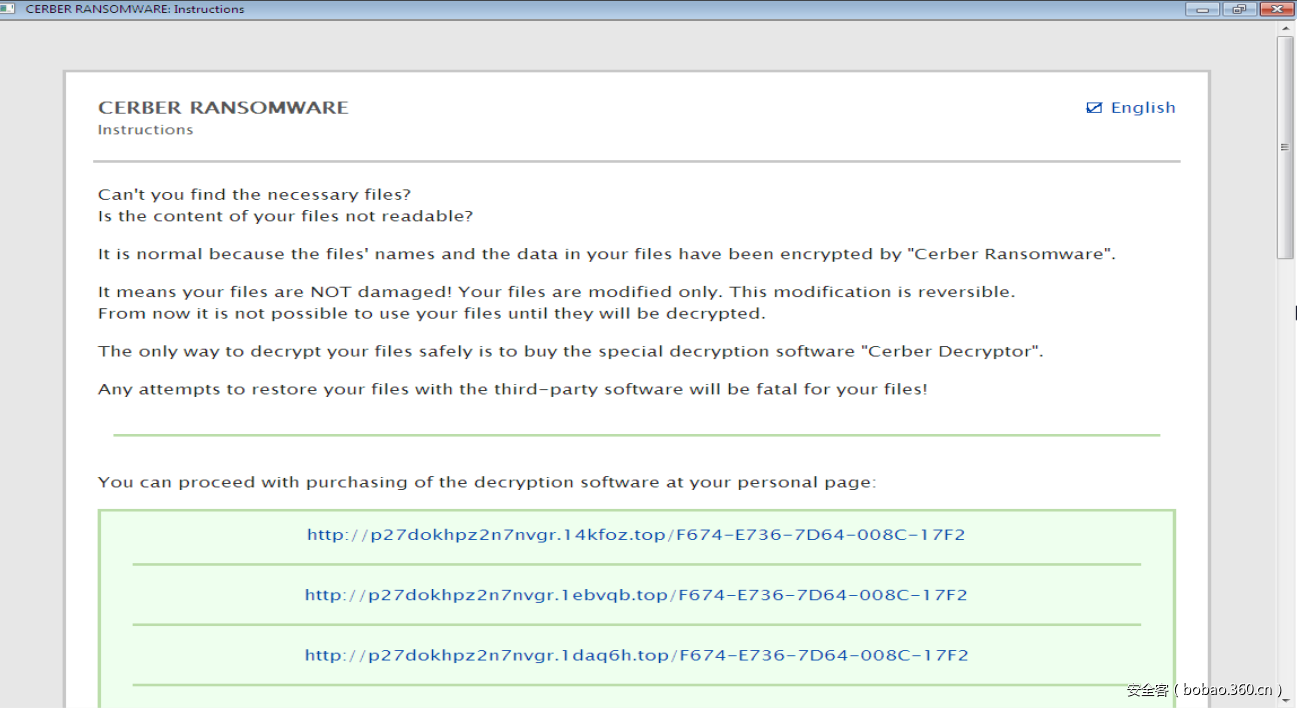Click the "files are NOT damaged" sentence

coord(556,292)
